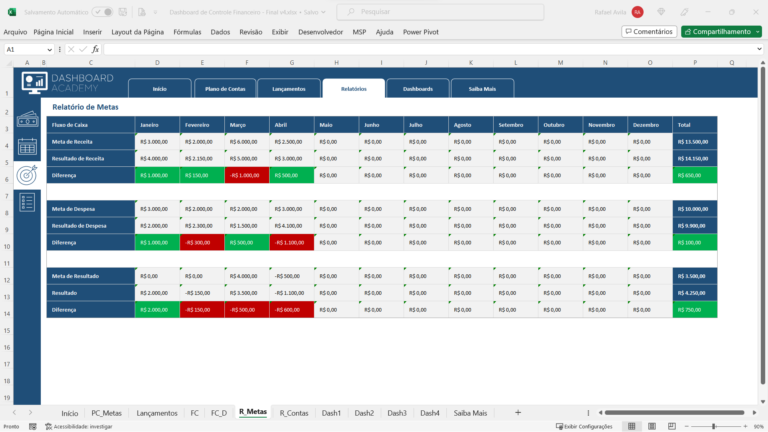Click the macro recording status icon
The width and height of the screenshot is (768, 432).
pos(33,427)
